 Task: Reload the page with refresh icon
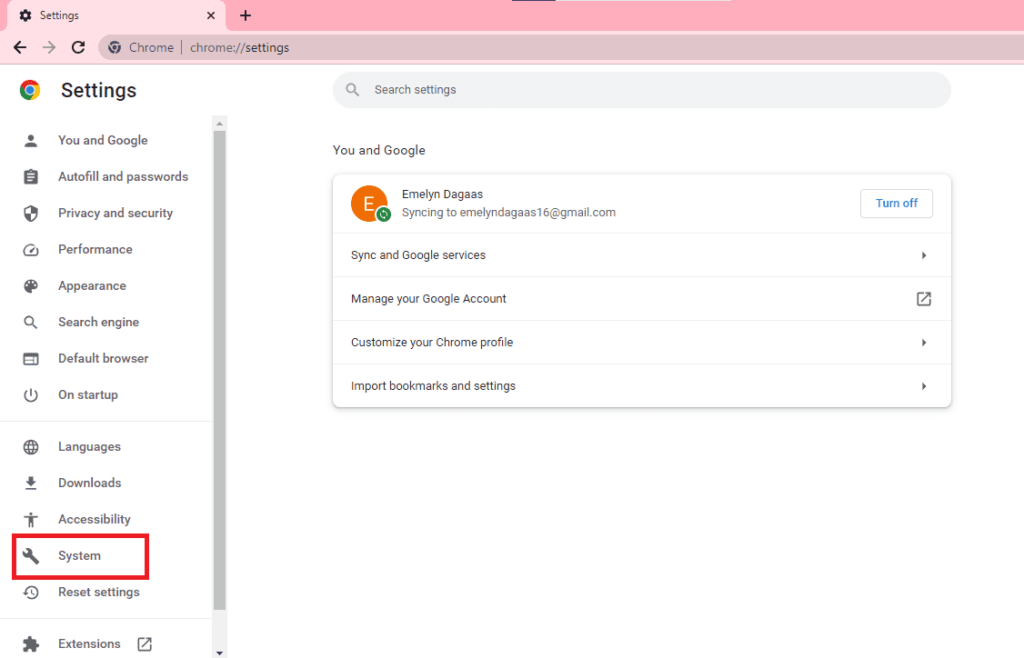point(78,47)
